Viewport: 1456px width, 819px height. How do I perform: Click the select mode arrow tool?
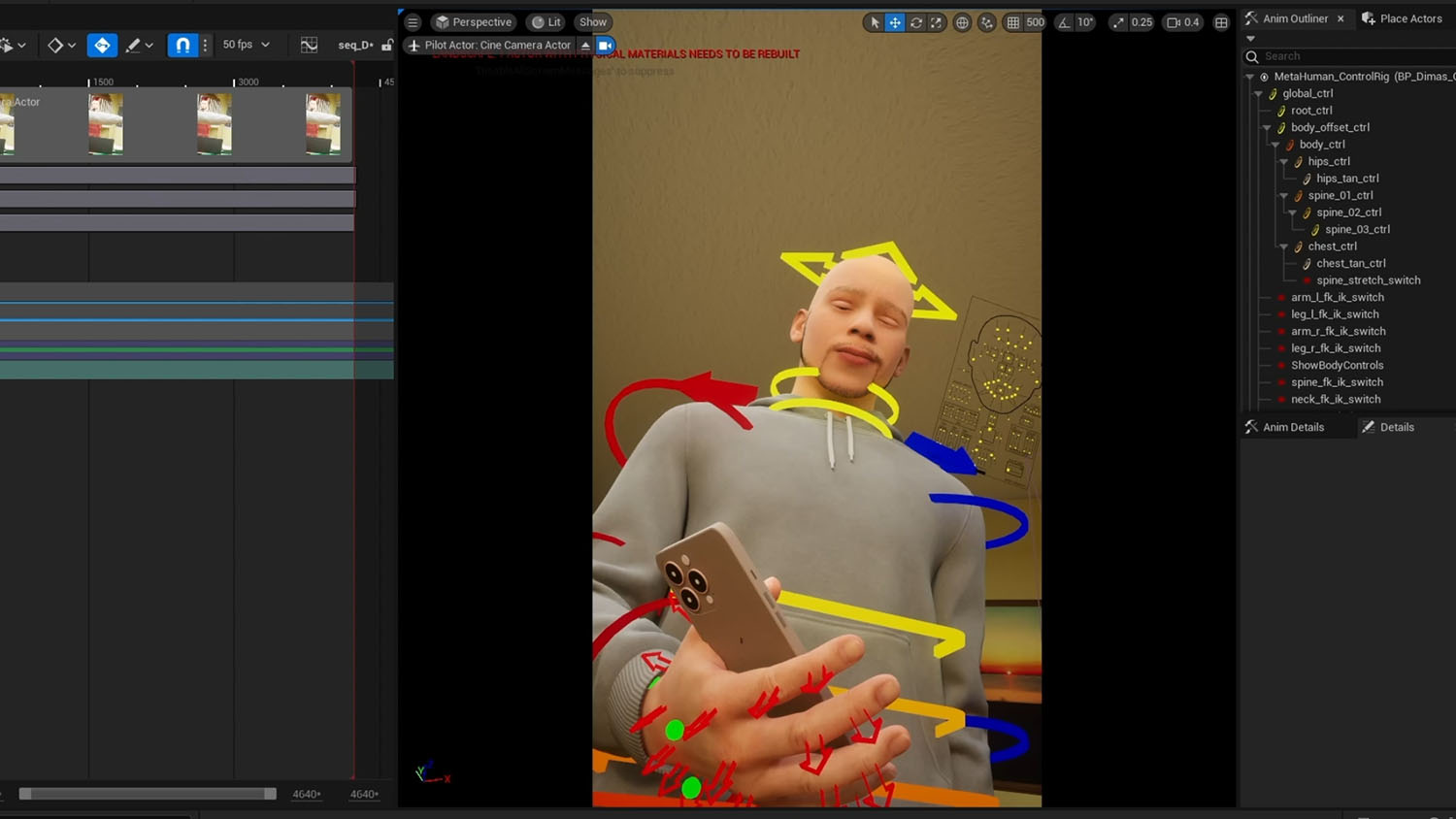pyautogui.click(x=875, y=22)
